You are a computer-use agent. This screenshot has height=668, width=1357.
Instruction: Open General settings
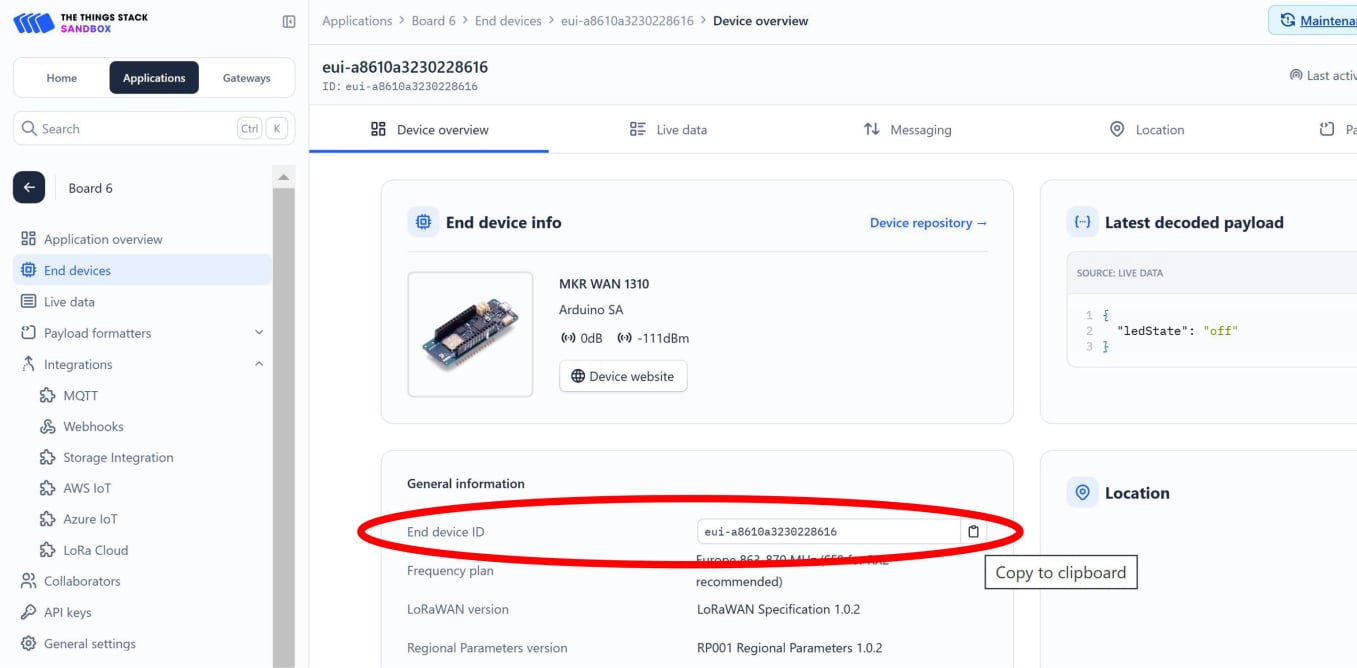tap(90, 643)
